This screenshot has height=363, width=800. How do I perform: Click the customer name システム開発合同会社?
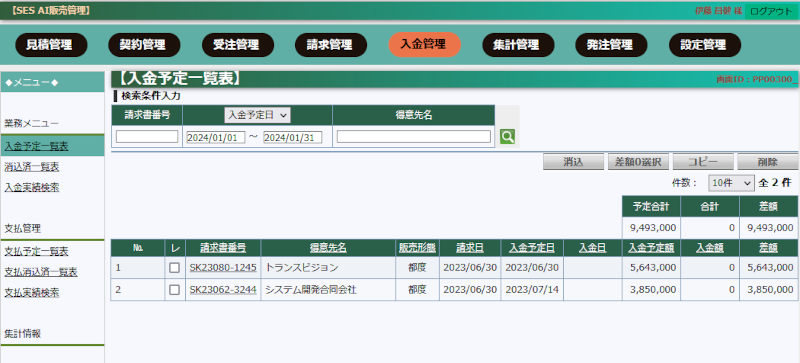point(311,289)
